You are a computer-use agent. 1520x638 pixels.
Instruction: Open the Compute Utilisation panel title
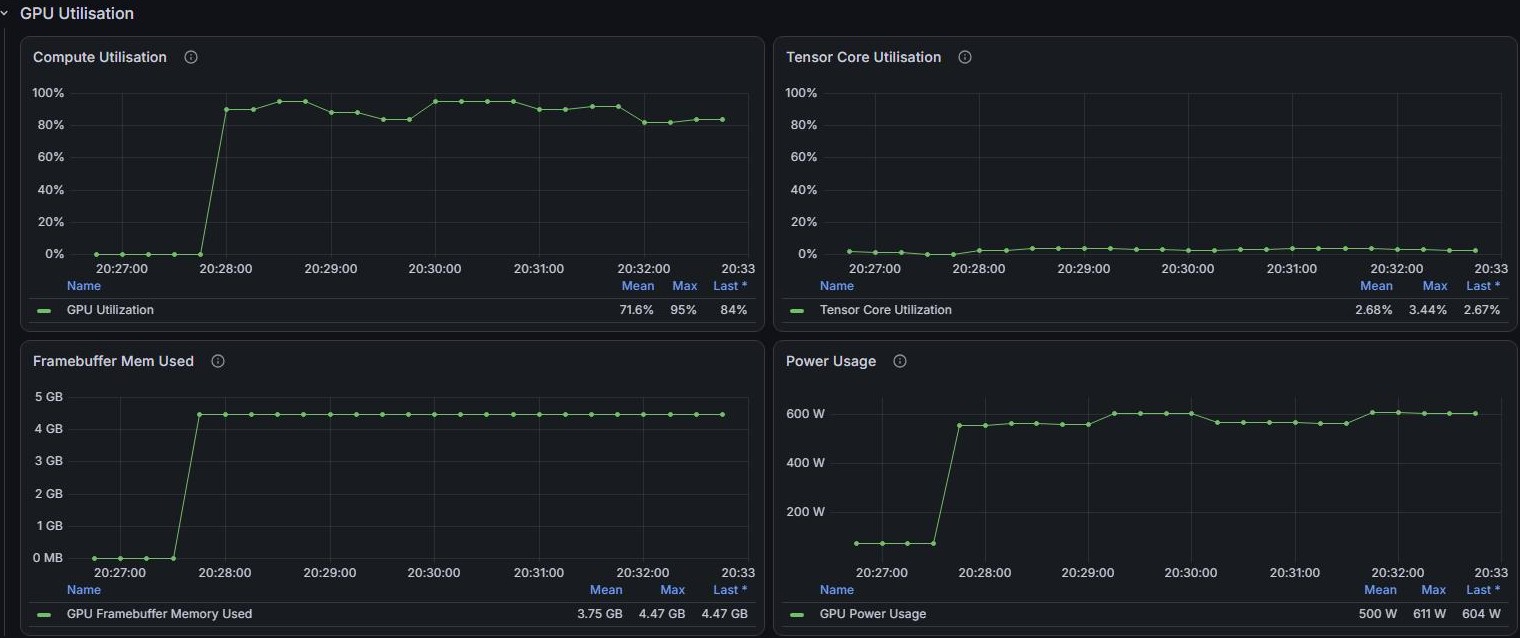[100, 57]
